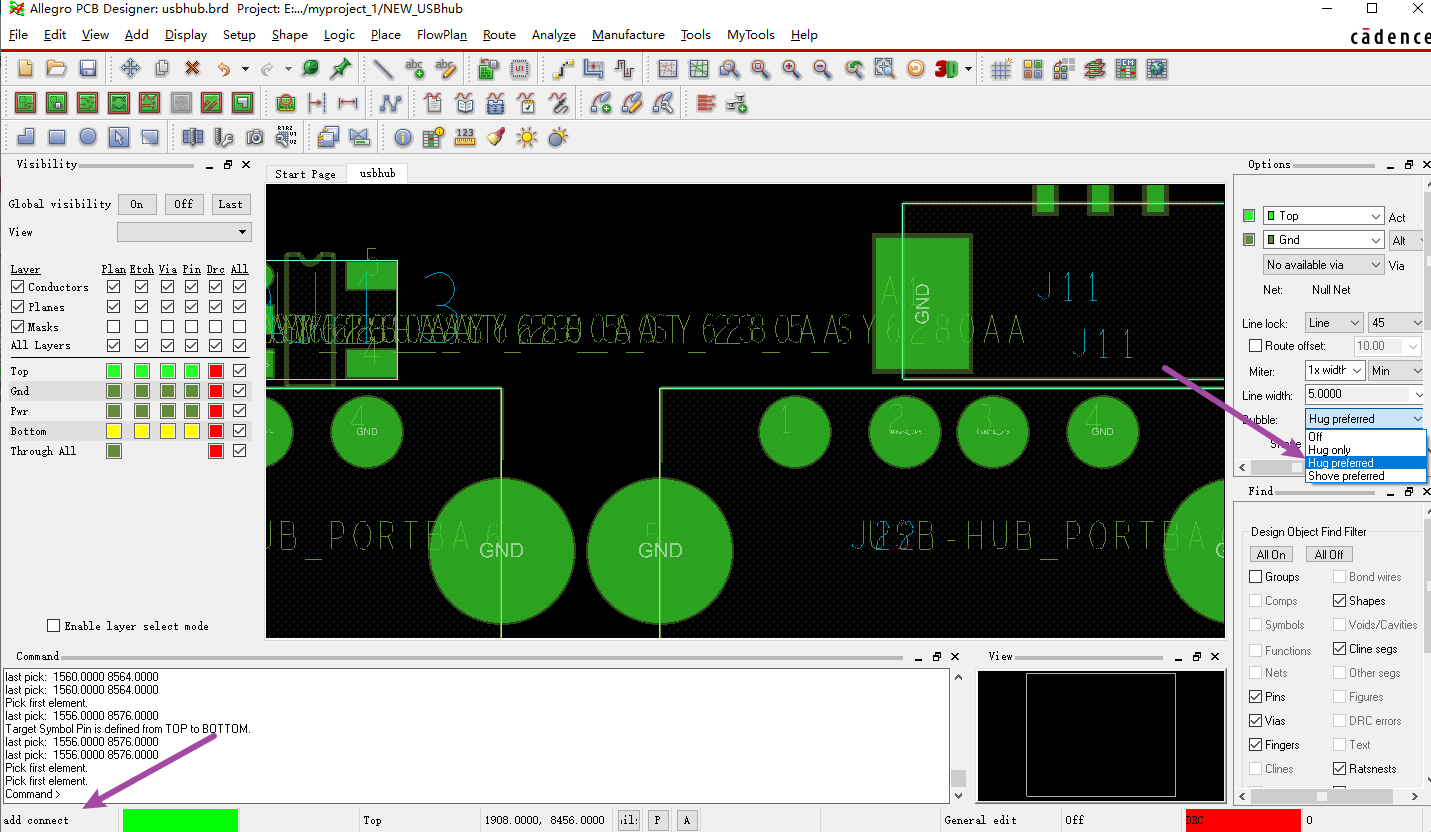Select the Shape Add Circle tool

coord(88,137)
